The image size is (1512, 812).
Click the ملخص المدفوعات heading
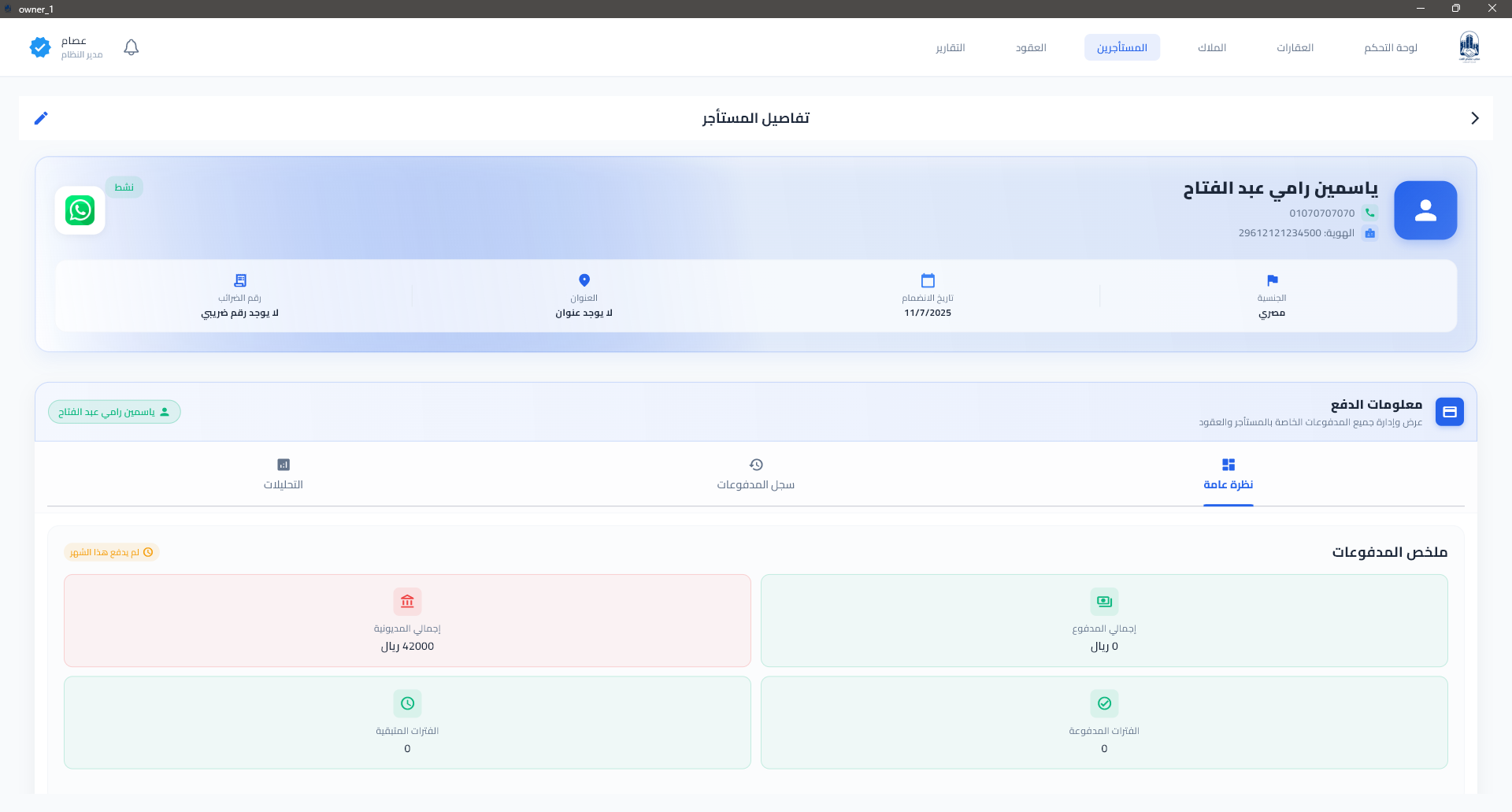[x=1390, y=552]
